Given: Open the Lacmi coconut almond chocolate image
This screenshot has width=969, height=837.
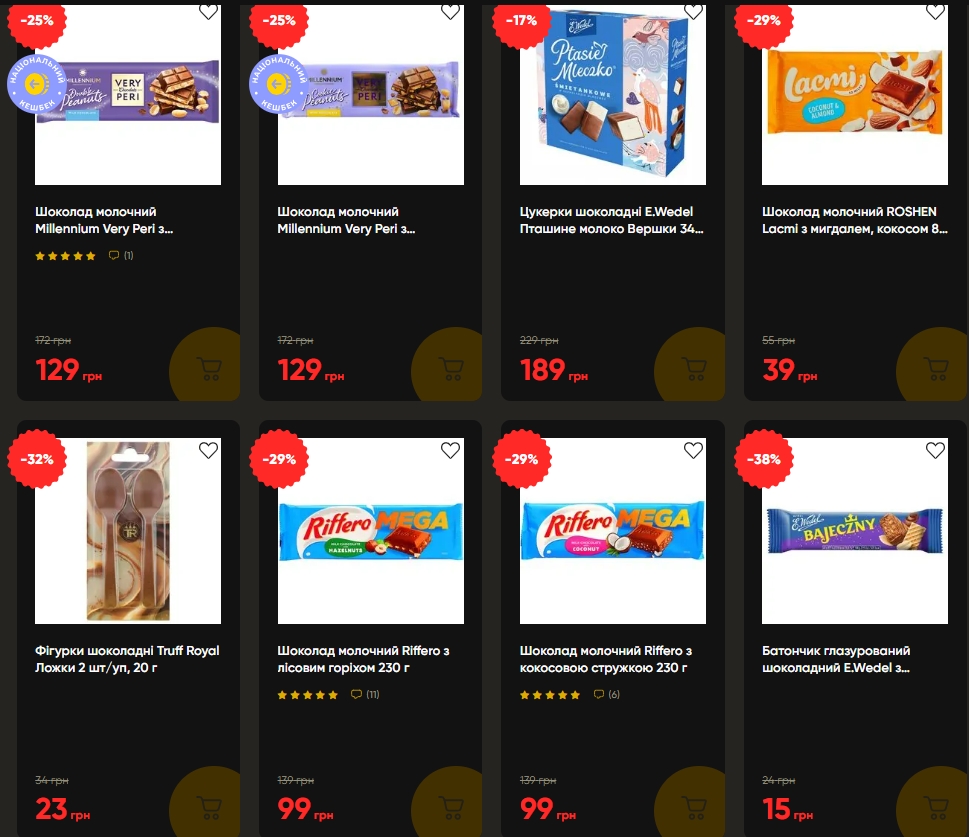Looking at the screenshot, I should pyautogui.click(x=855, y=95).
